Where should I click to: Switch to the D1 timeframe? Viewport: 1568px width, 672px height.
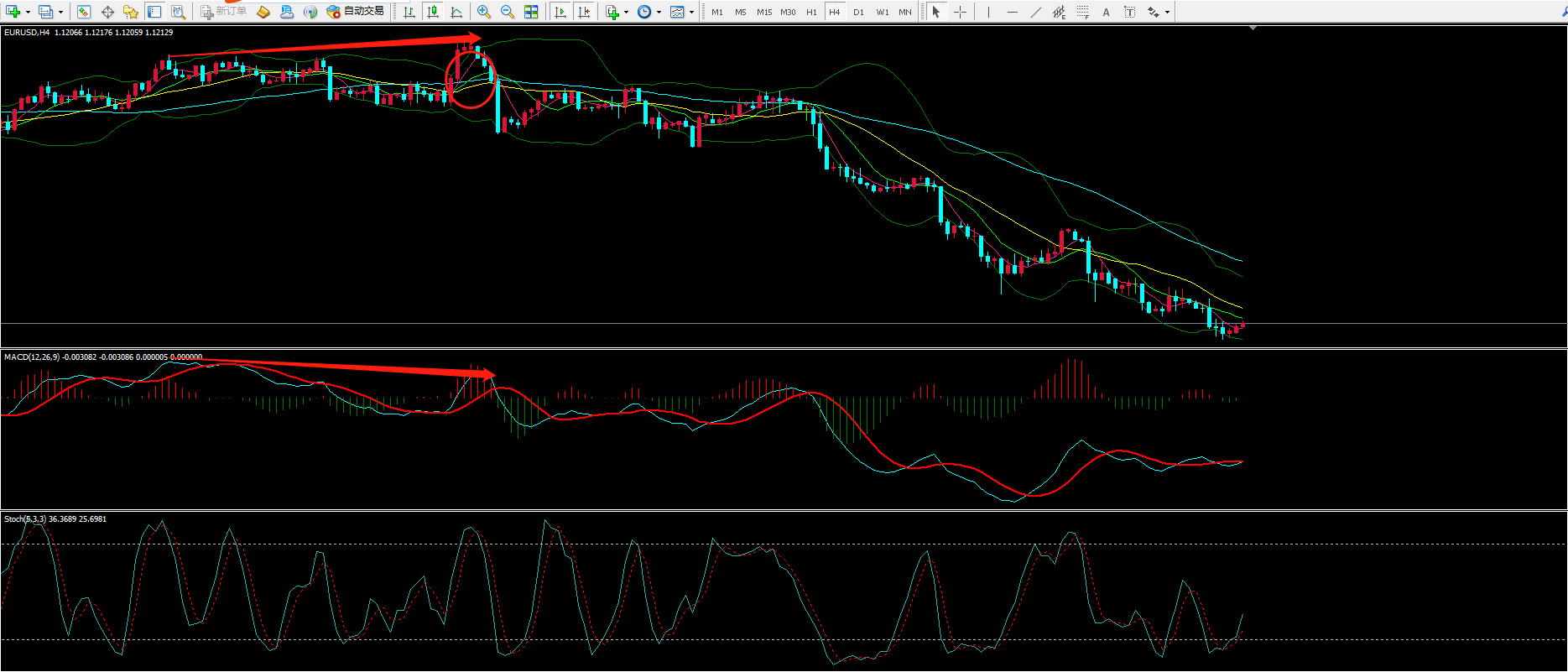858,12
